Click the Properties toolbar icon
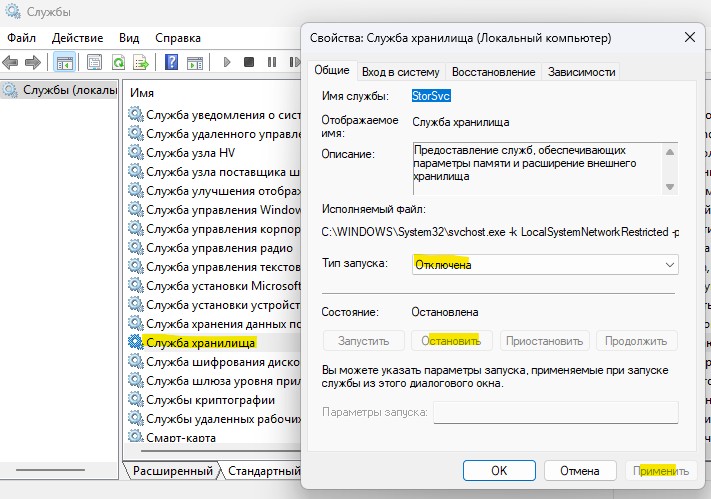711x499 pixels. click(x=94, y=62)
